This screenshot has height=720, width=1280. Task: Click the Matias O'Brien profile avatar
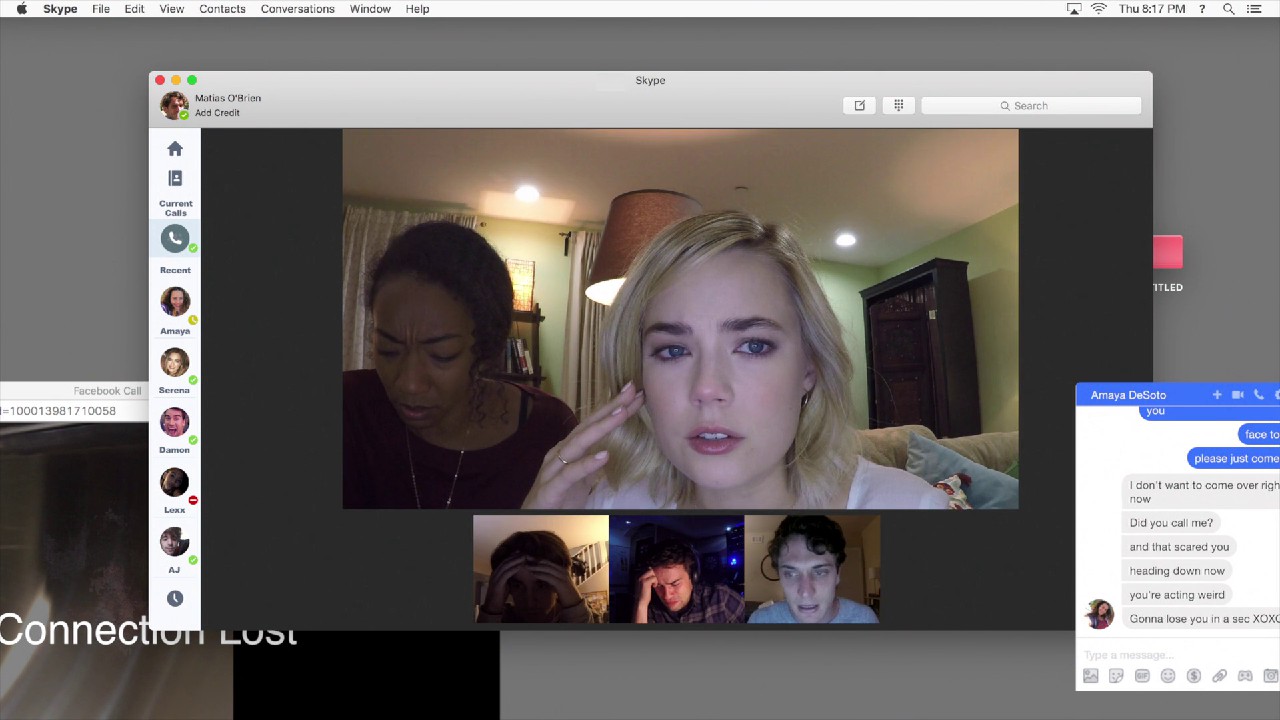(x=174, y=105)
